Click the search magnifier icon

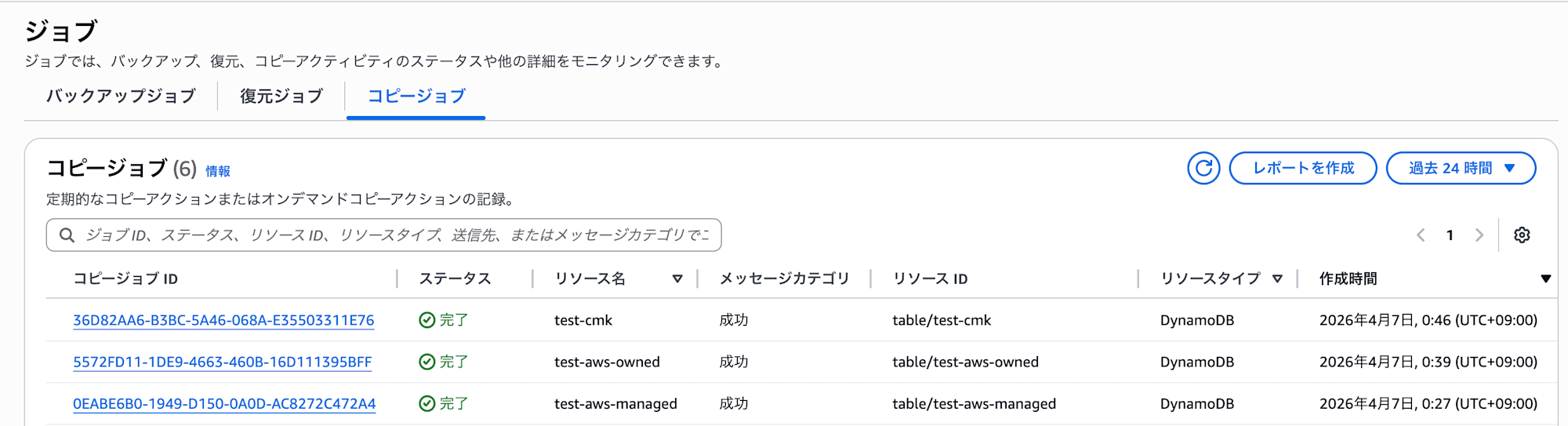(67, 235)
